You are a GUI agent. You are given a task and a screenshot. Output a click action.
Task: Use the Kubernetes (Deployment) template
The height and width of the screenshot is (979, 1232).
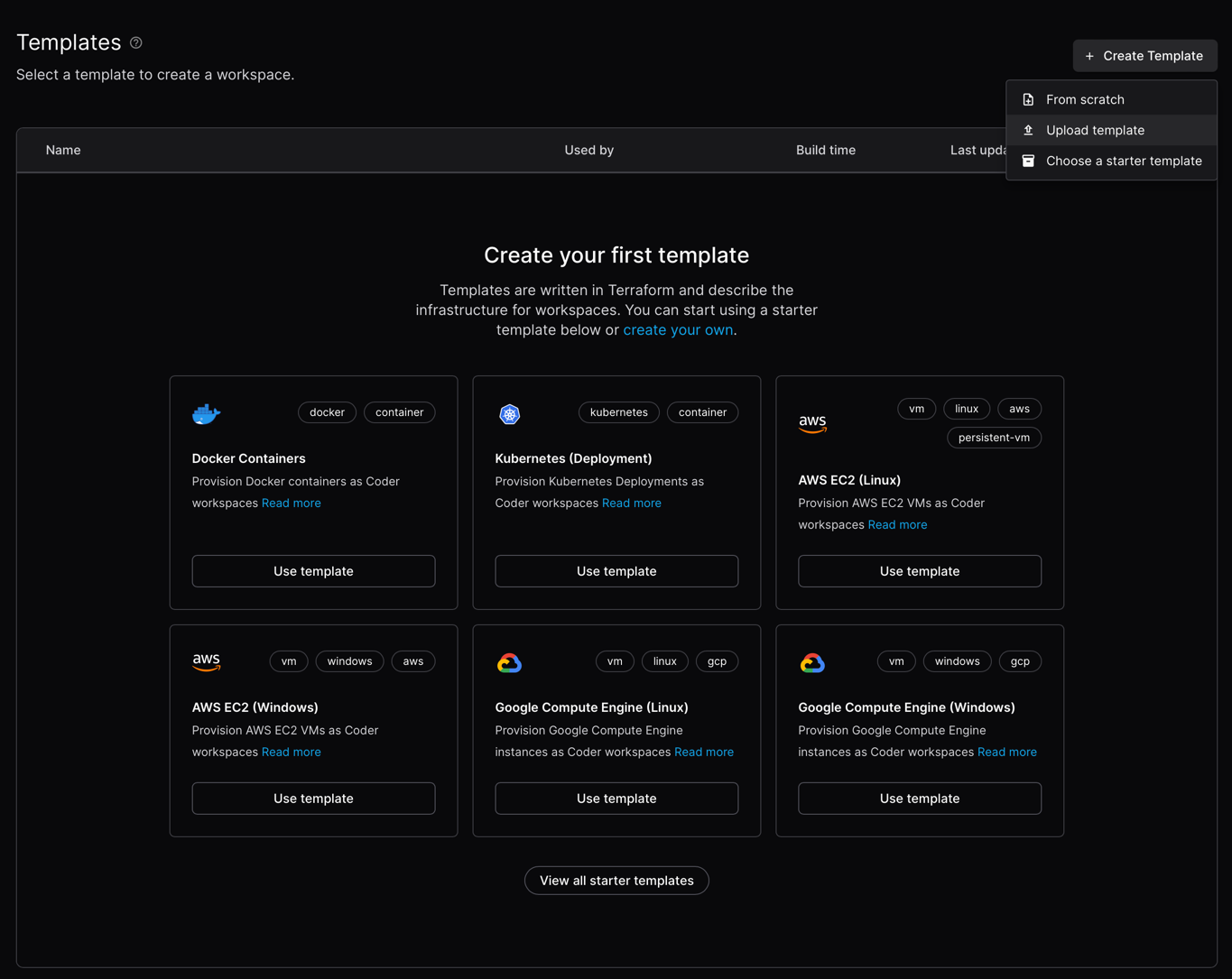click(x=616, y=571)
